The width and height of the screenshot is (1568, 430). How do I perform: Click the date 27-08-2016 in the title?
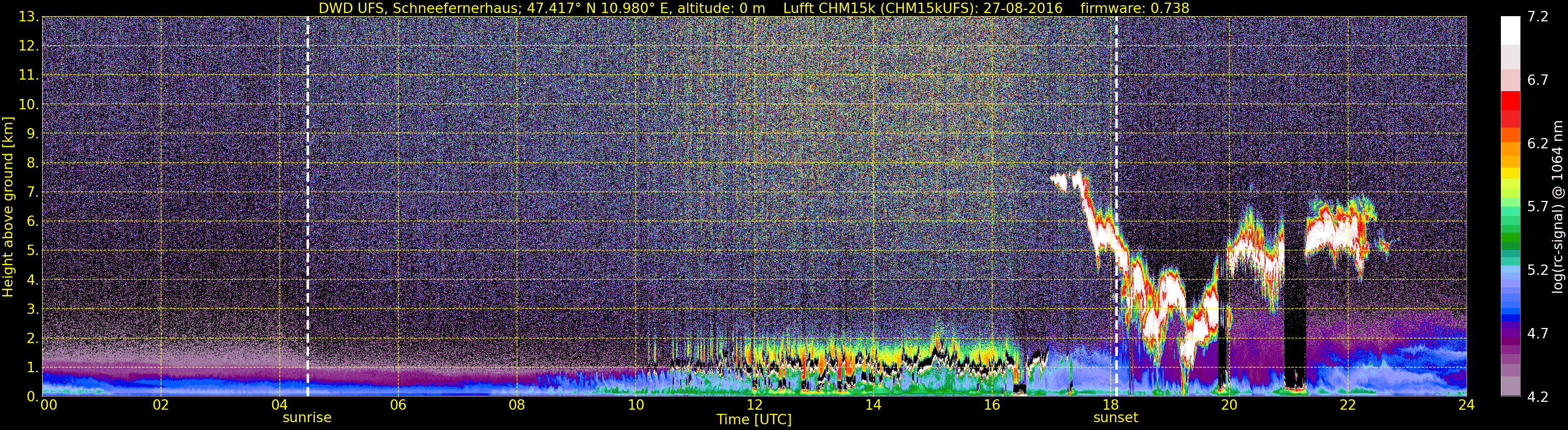pos(1023,8)
